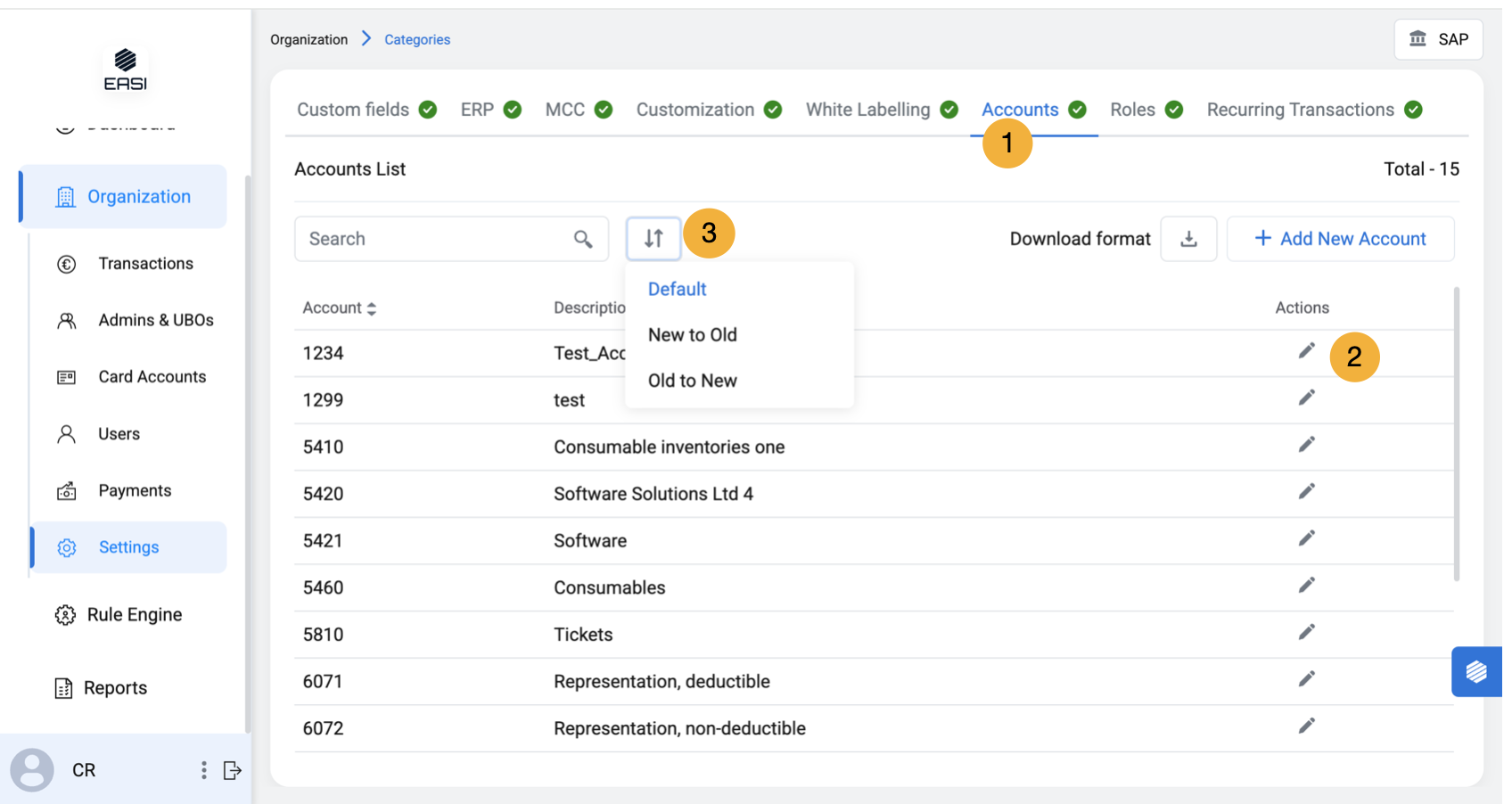The height and width of the screenshot is (804, 1512).
Task: Click edit pencil for Tickets account
Action: 1306,633
